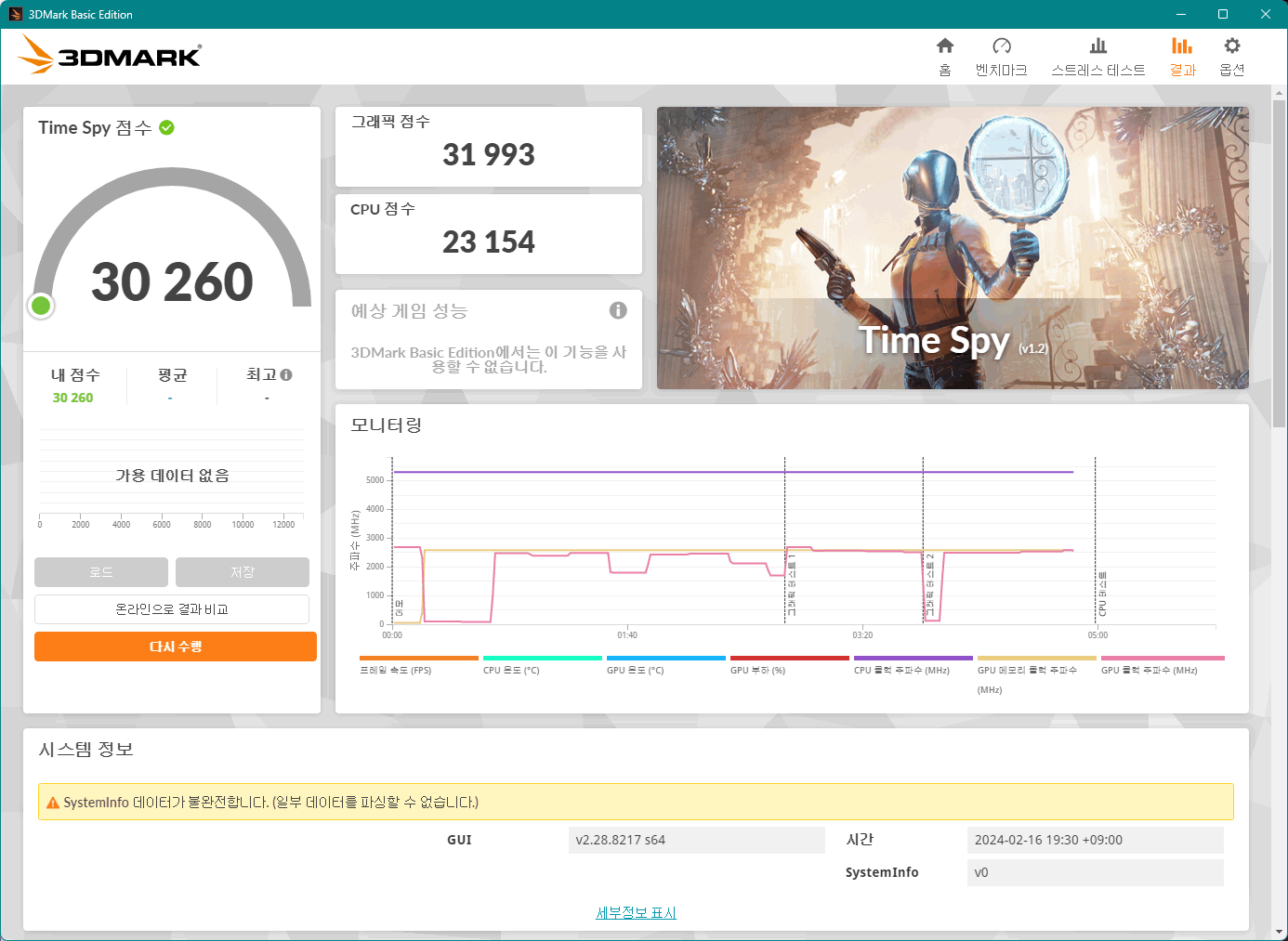Open the Stress Test (스트레스 테스트) tab
Viewport: 1288px width, 941px height.
click(x=1097, y=57)
